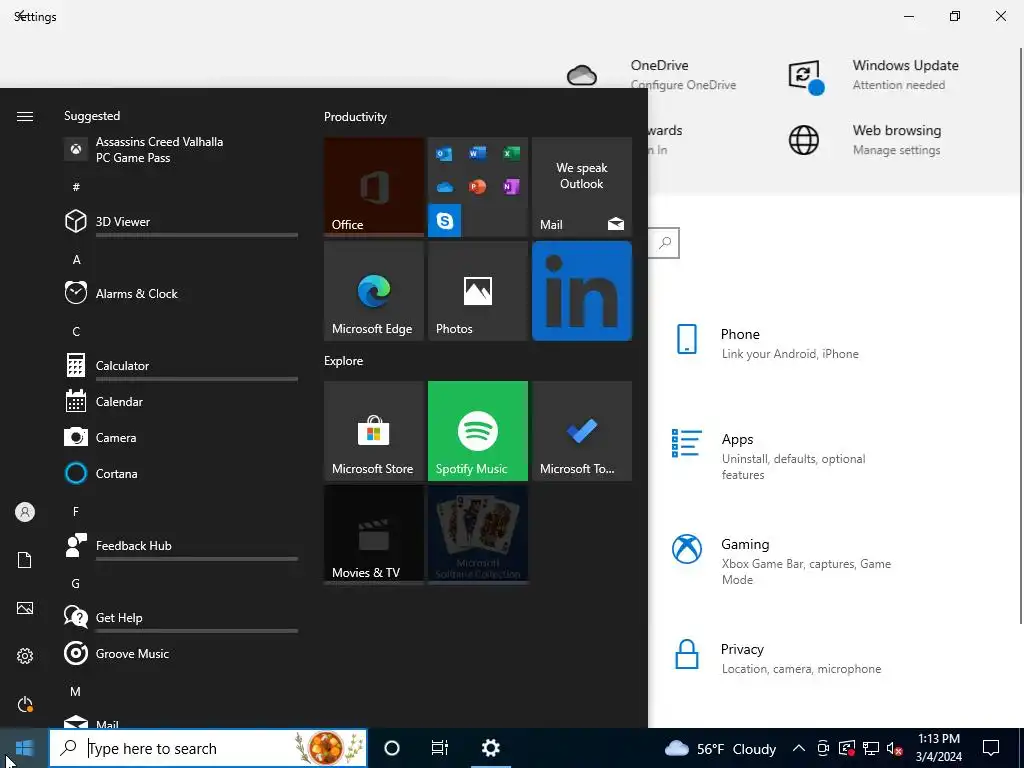
Task: Open Microsoft To Do tile
Action: [x=582, y=431]
